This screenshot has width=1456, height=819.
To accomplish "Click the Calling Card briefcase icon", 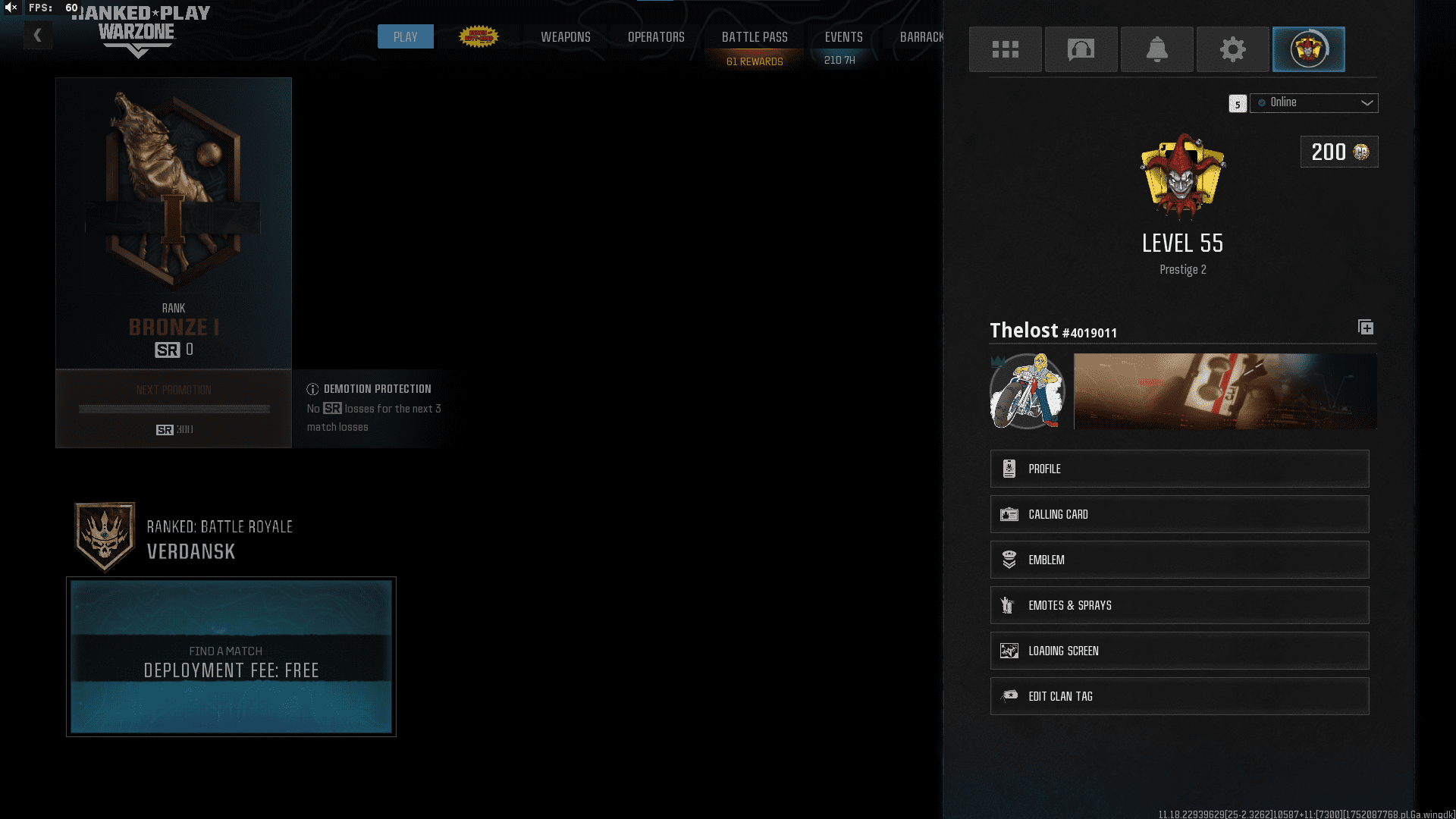I will [1009, 513].
